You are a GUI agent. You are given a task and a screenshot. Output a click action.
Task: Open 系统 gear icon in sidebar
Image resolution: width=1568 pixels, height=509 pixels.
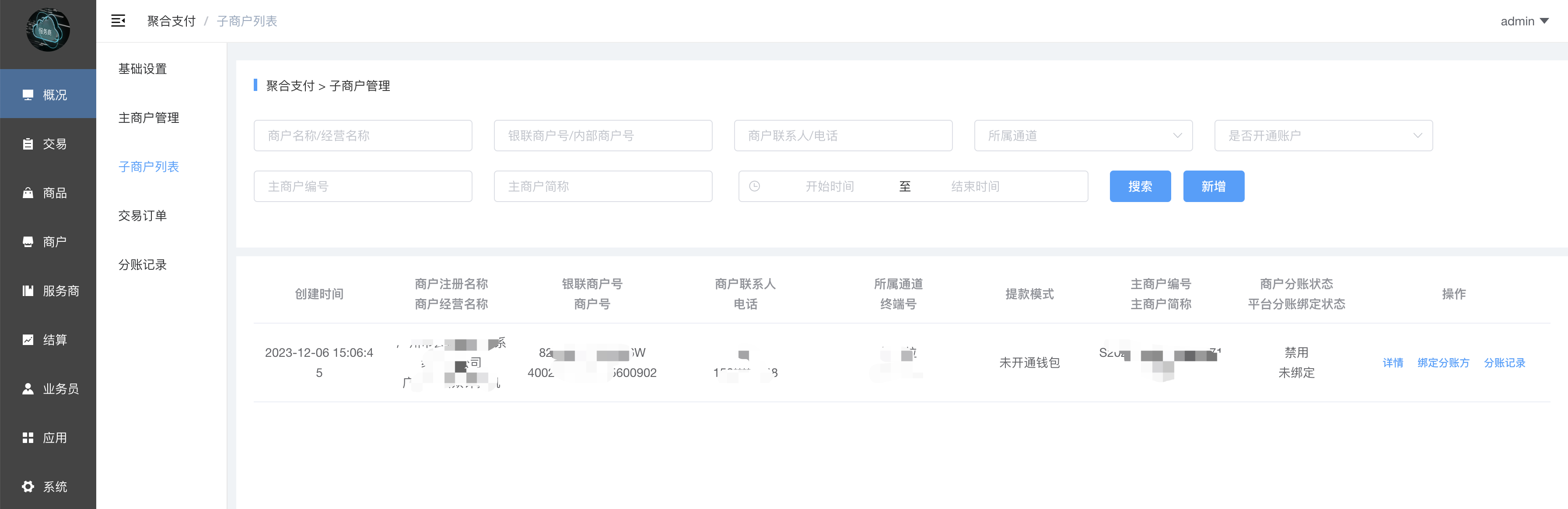pos(28,487)
